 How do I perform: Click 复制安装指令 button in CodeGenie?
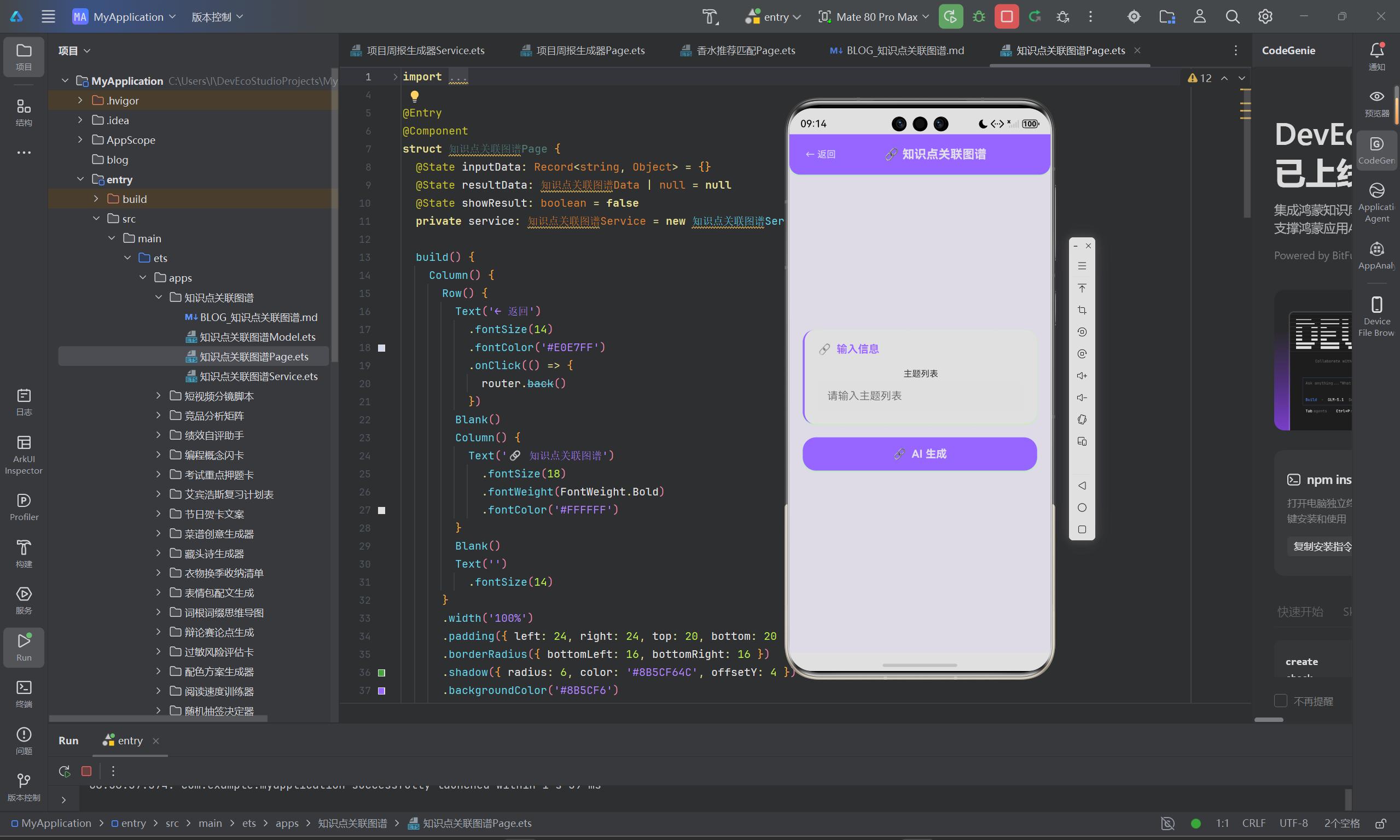pos(1321,546)
